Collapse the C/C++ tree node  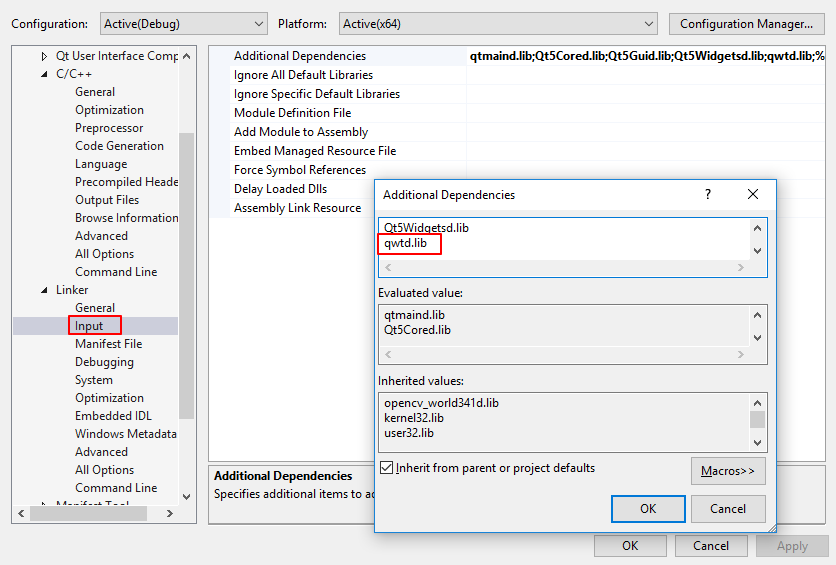45,74
